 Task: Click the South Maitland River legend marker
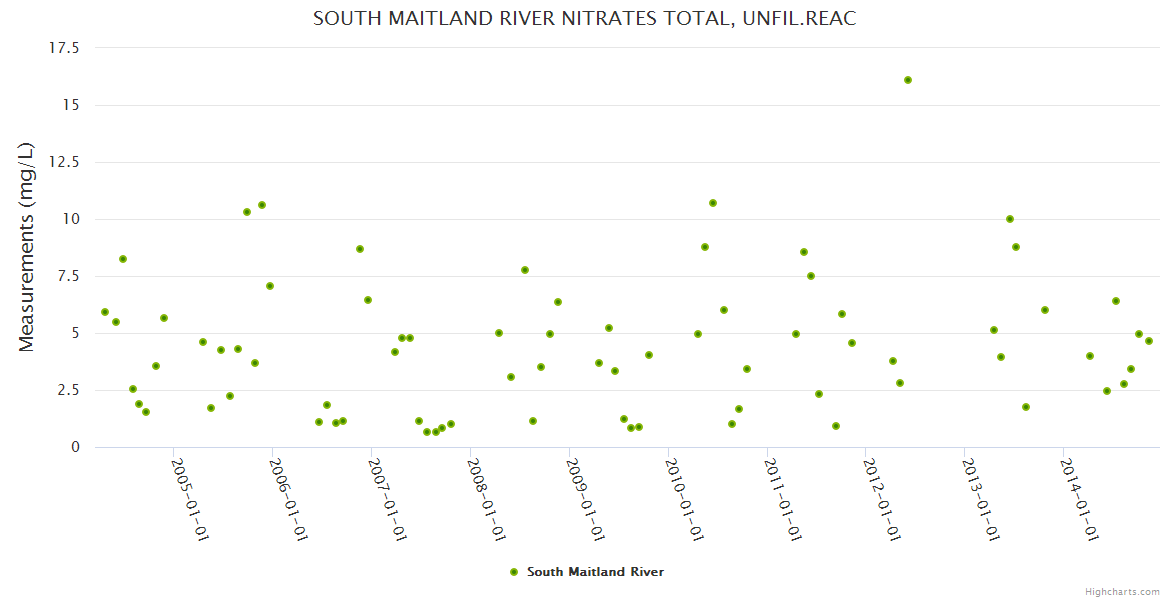coord(514,572)
